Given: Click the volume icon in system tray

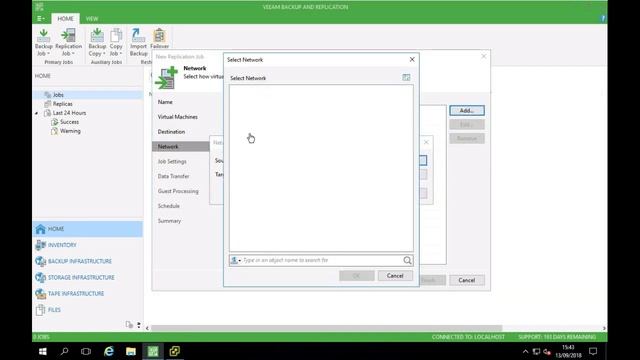Looking at the screenshot, I should pos(547,352).
